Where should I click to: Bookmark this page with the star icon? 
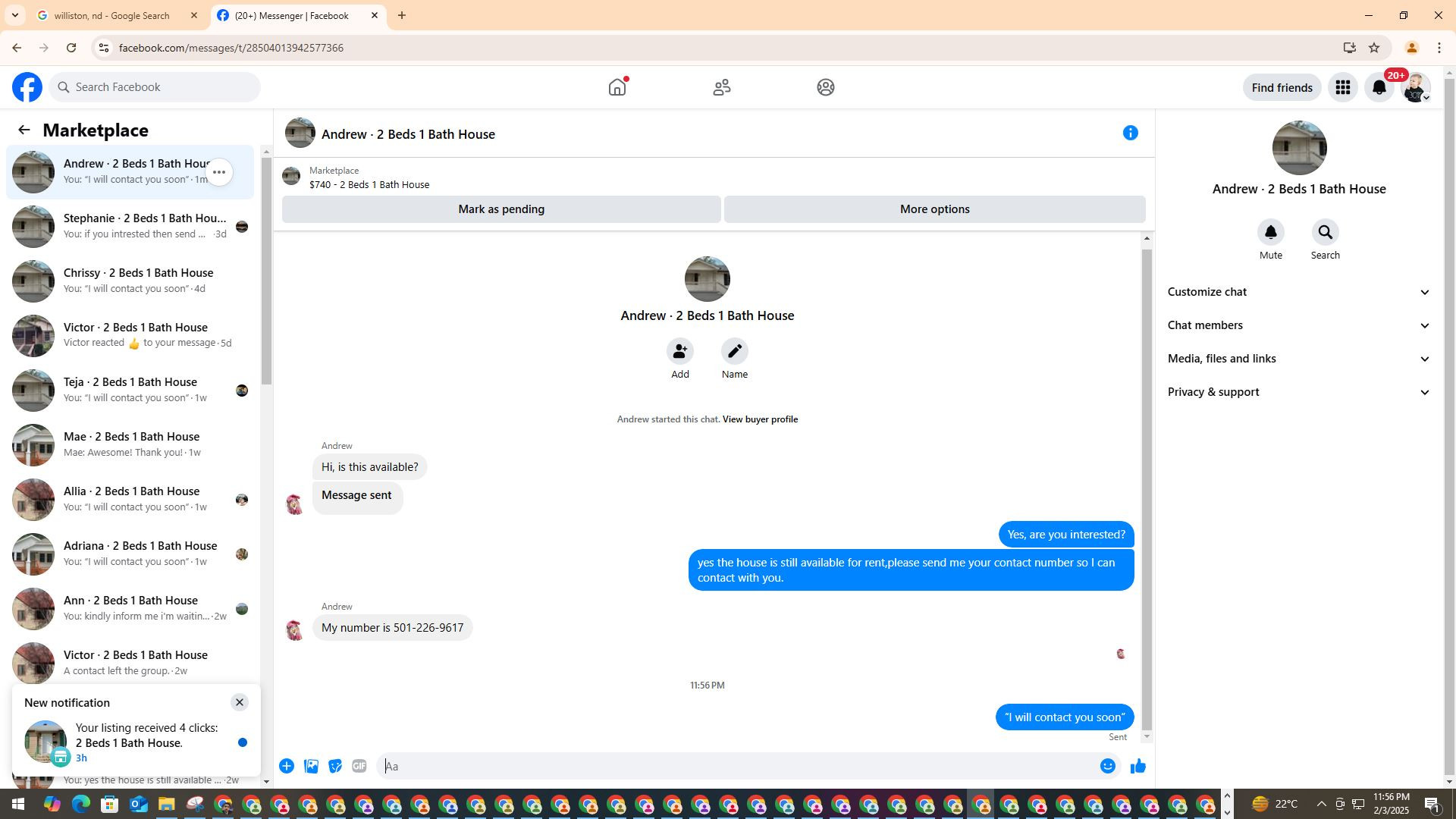(1374, 48)
